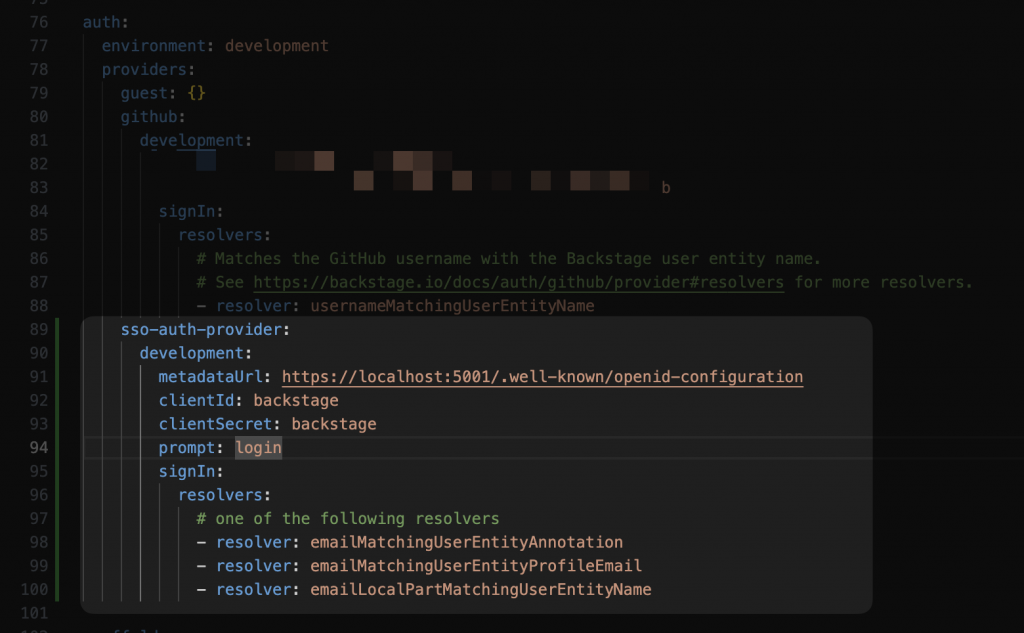Click line number 91 in the gutter

coord(39,377)
